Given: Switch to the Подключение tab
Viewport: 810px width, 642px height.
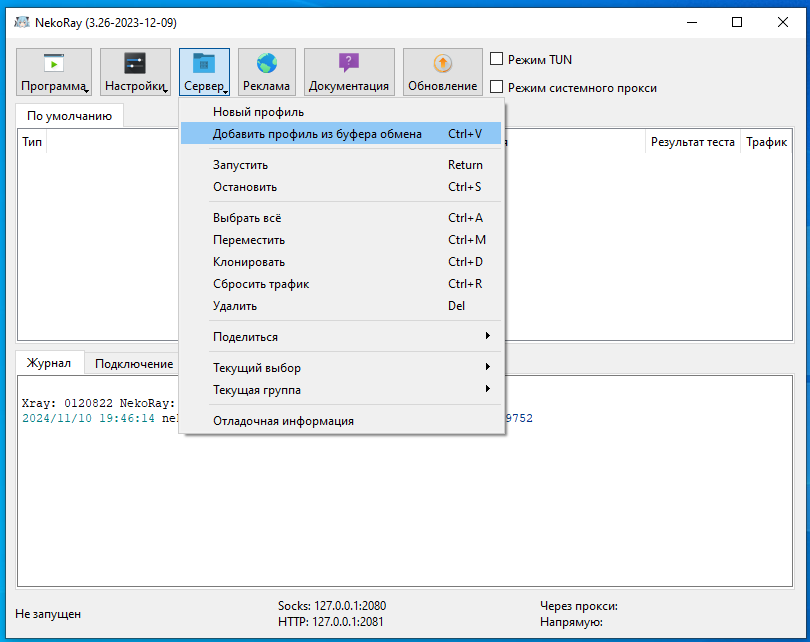Looking at the screenshot, I should 134,364.
